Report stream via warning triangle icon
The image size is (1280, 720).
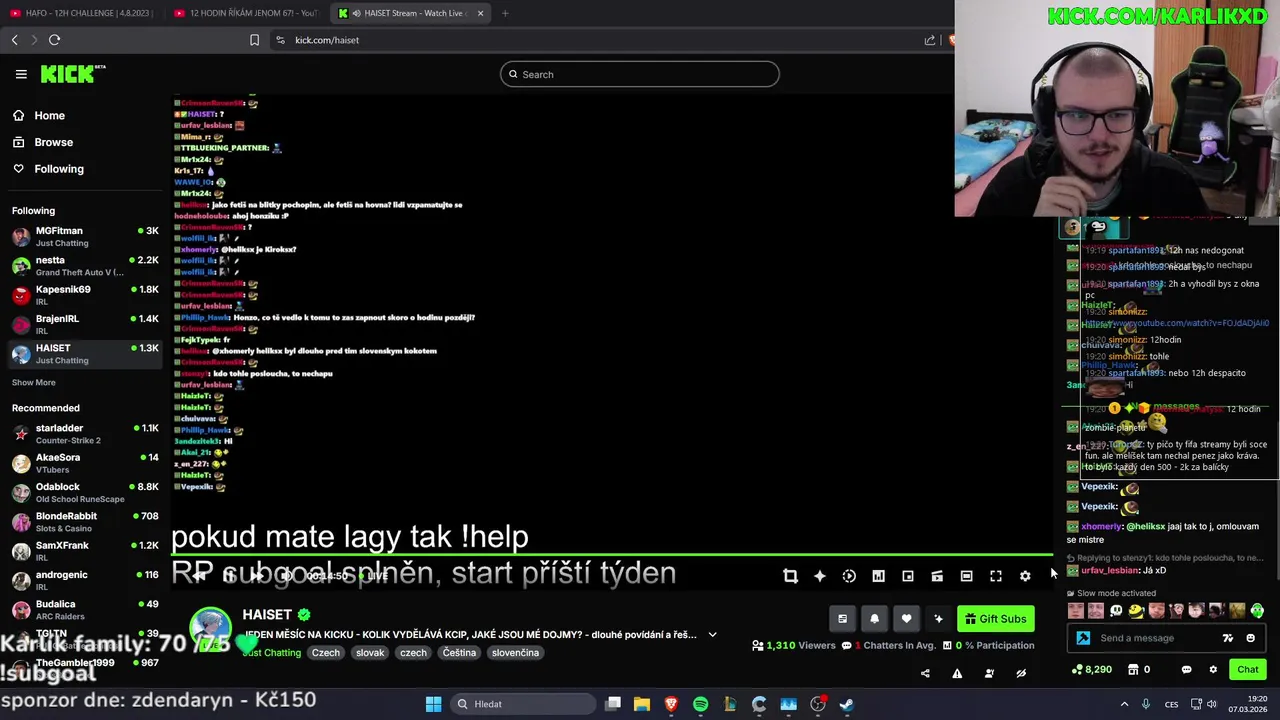click(x=957, y=673)
